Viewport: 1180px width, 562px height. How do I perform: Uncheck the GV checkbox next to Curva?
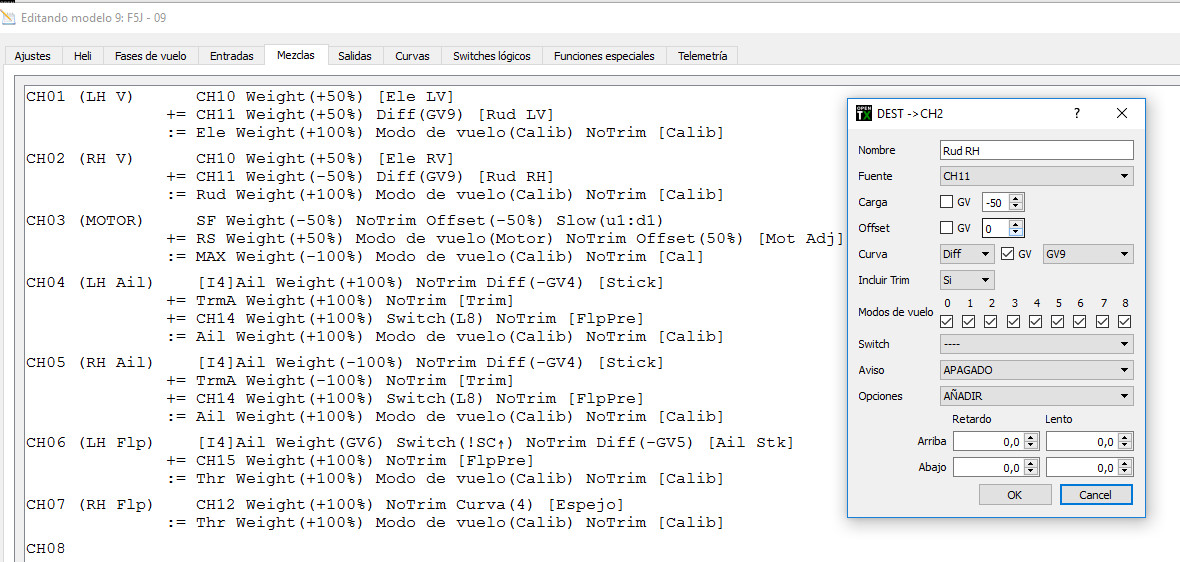click(1008, 254)
